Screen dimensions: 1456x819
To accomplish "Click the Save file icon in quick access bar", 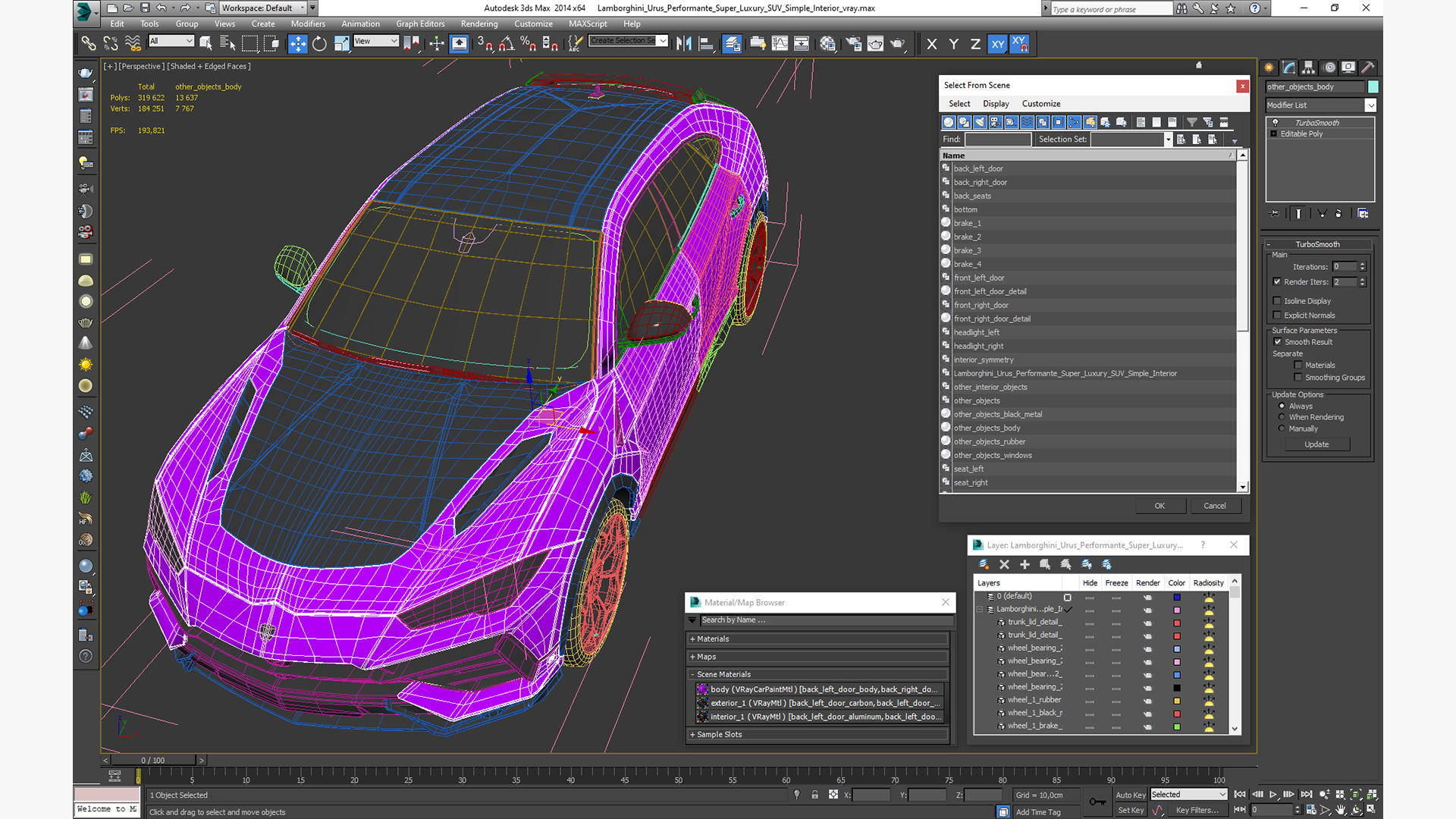I will [145, 8].
